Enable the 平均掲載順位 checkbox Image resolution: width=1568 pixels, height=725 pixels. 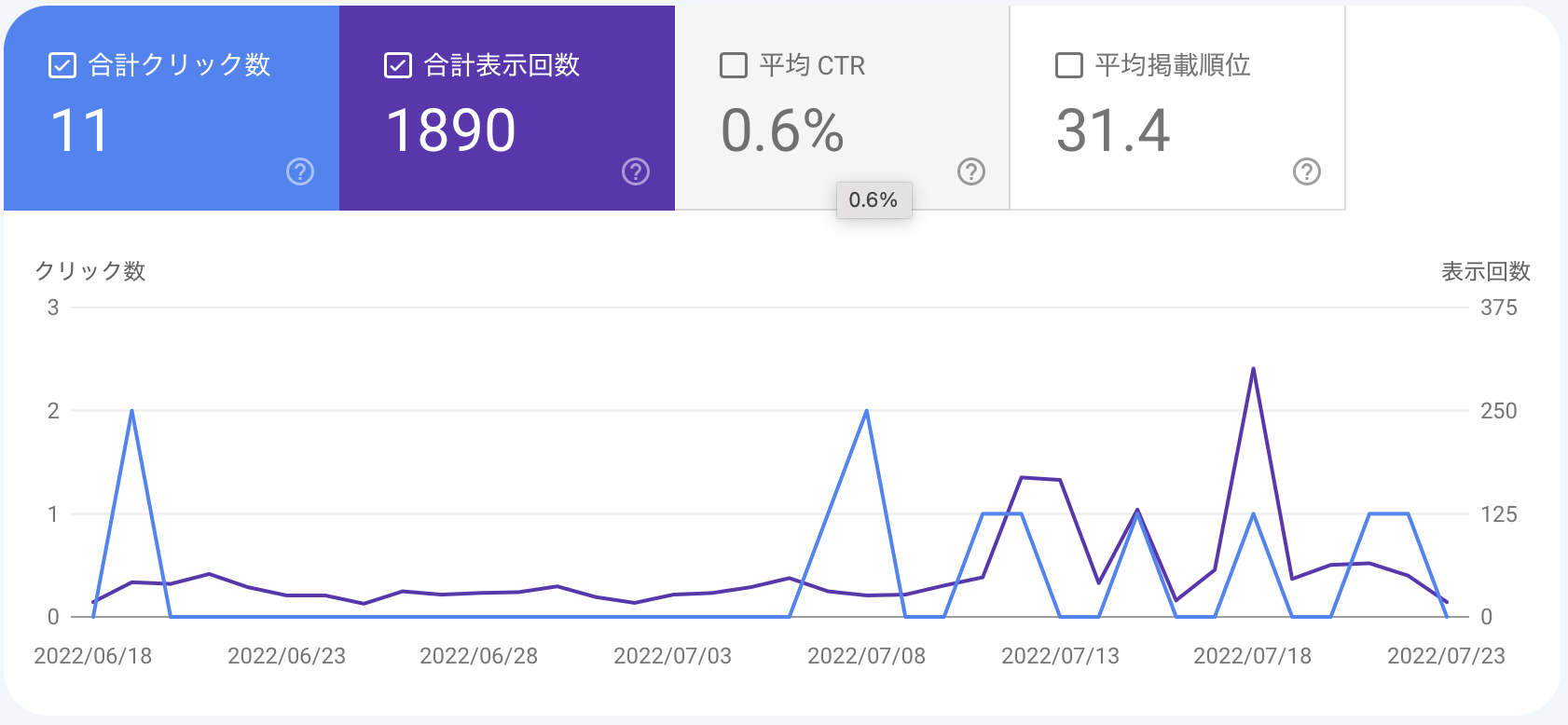point(1069,65)
